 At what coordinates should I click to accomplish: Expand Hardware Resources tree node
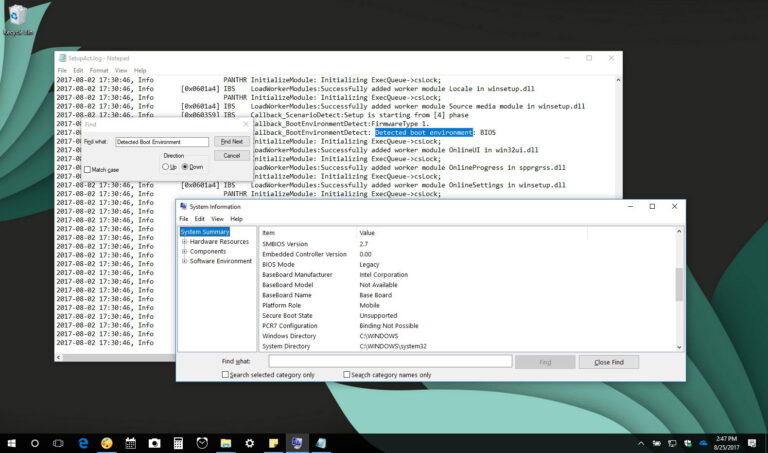pos(185,241)
